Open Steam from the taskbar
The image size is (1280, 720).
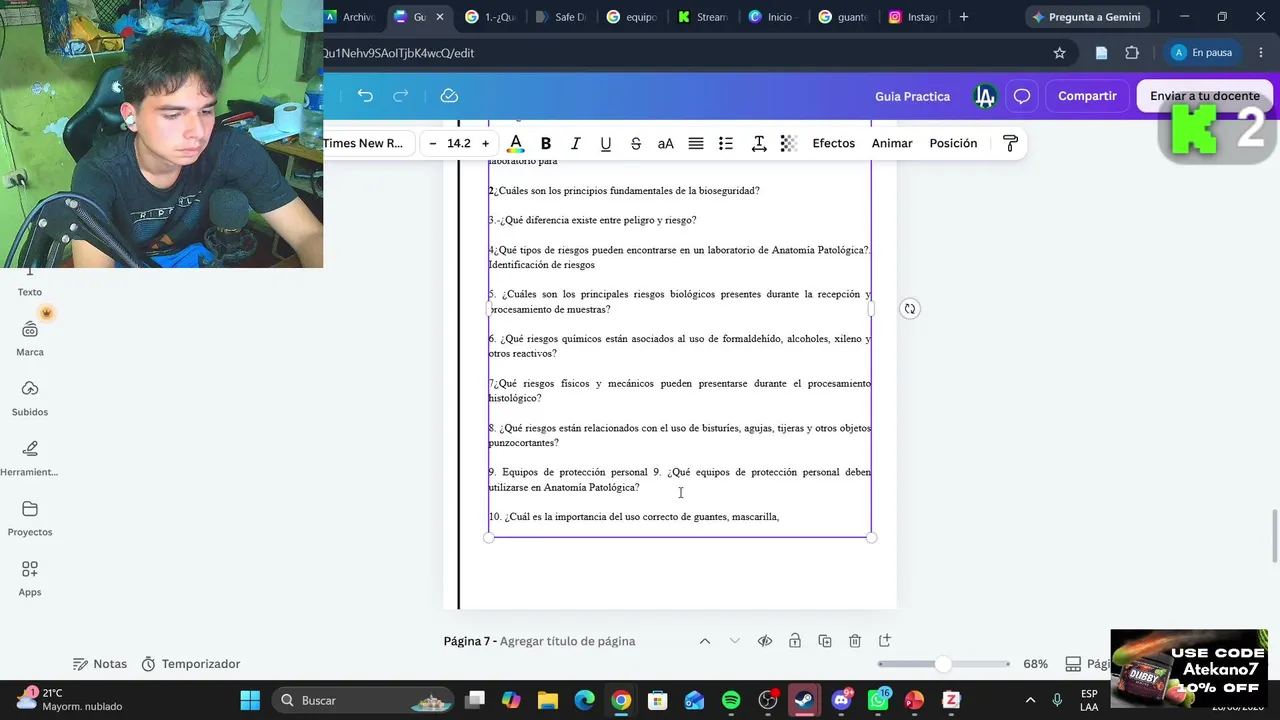[x=804, y=700]
